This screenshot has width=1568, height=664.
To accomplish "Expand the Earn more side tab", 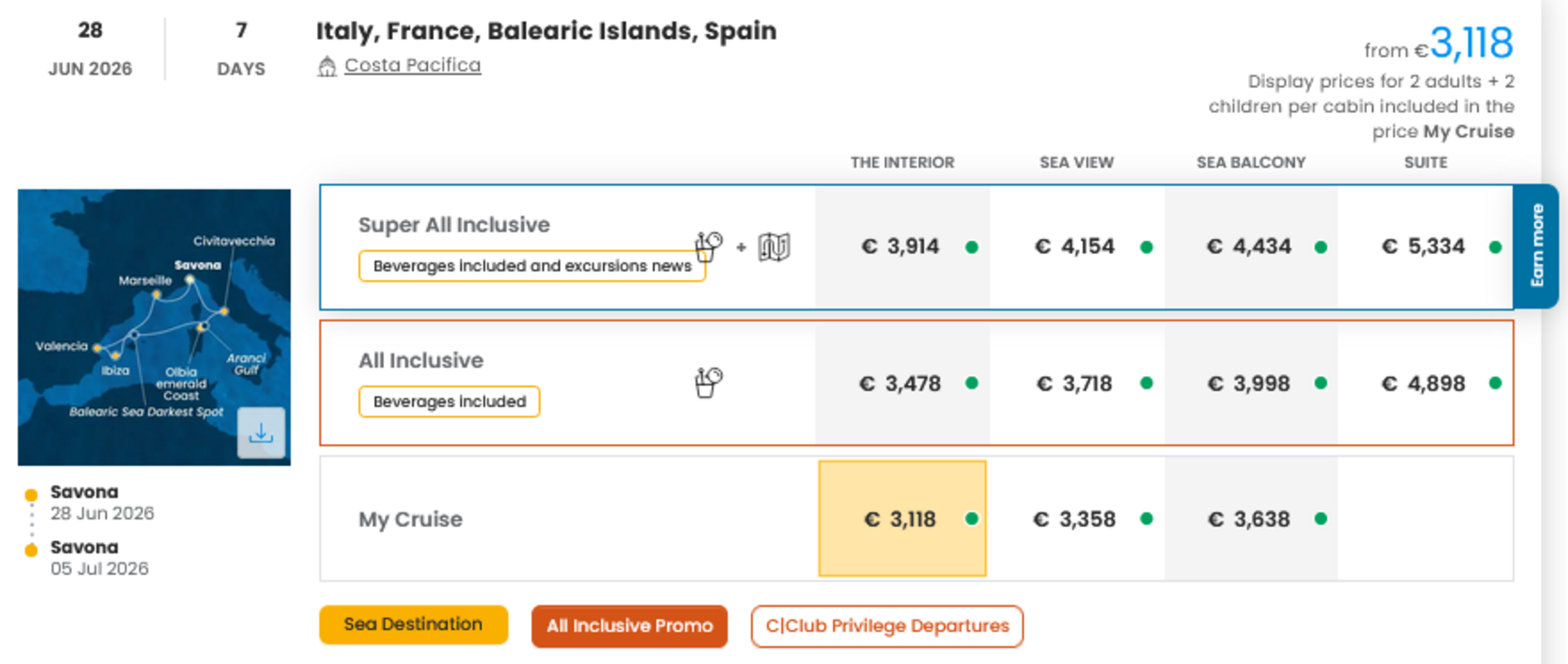I will click(1536, 246).
